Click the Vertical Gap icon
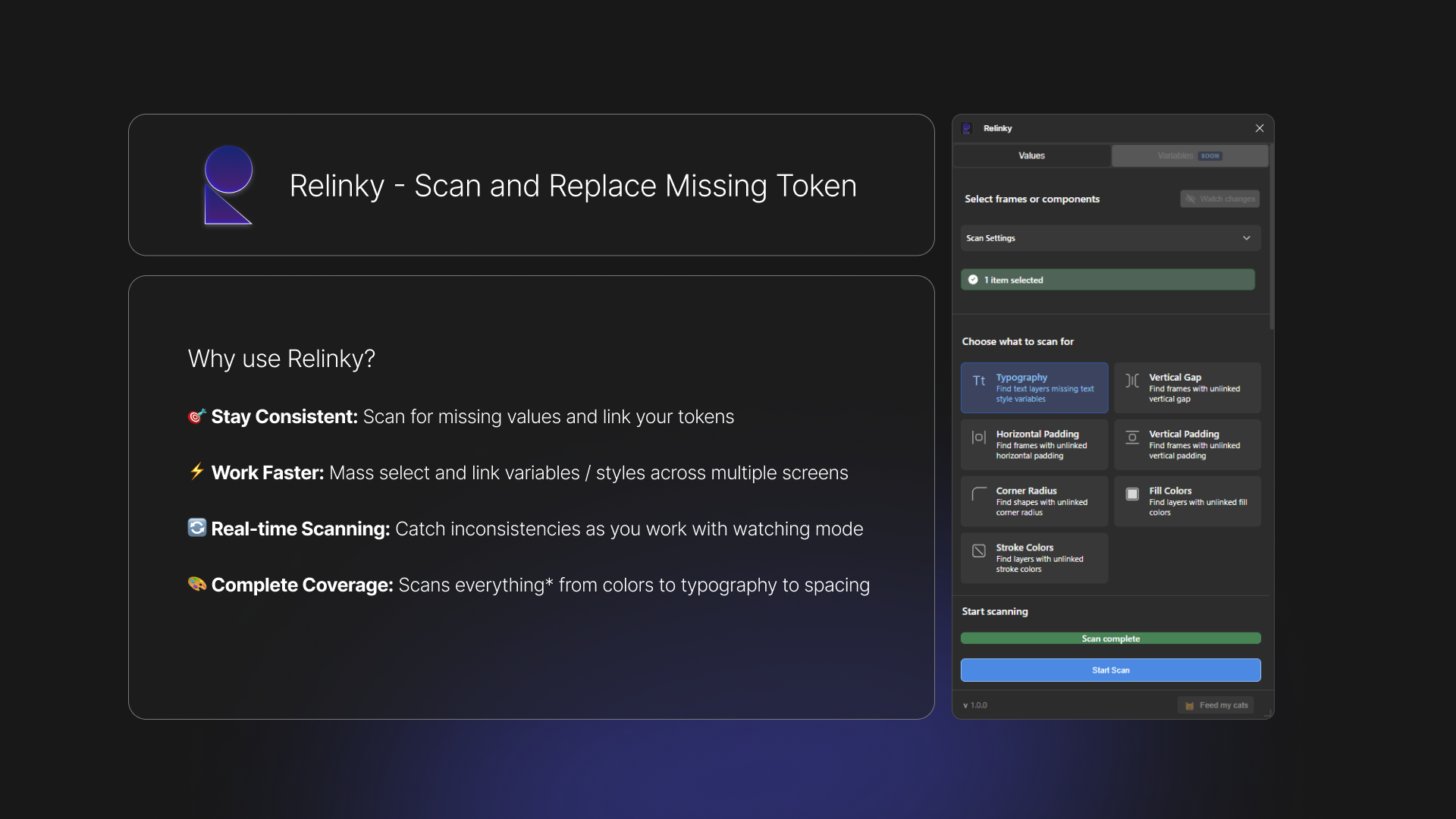Viewport: 1456px width, 819px height. 1132,381
